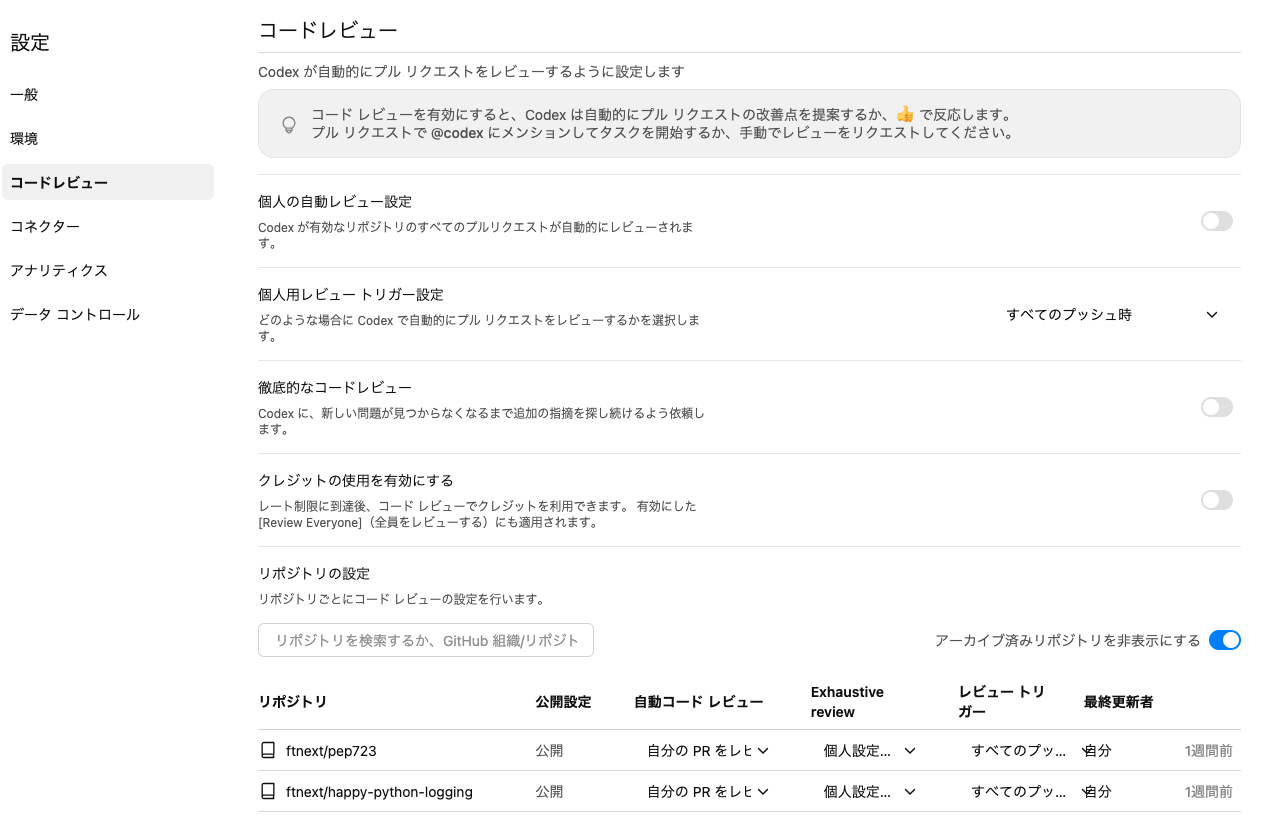Open データ コントロール in the sidebar

click(x=108, y=314)
